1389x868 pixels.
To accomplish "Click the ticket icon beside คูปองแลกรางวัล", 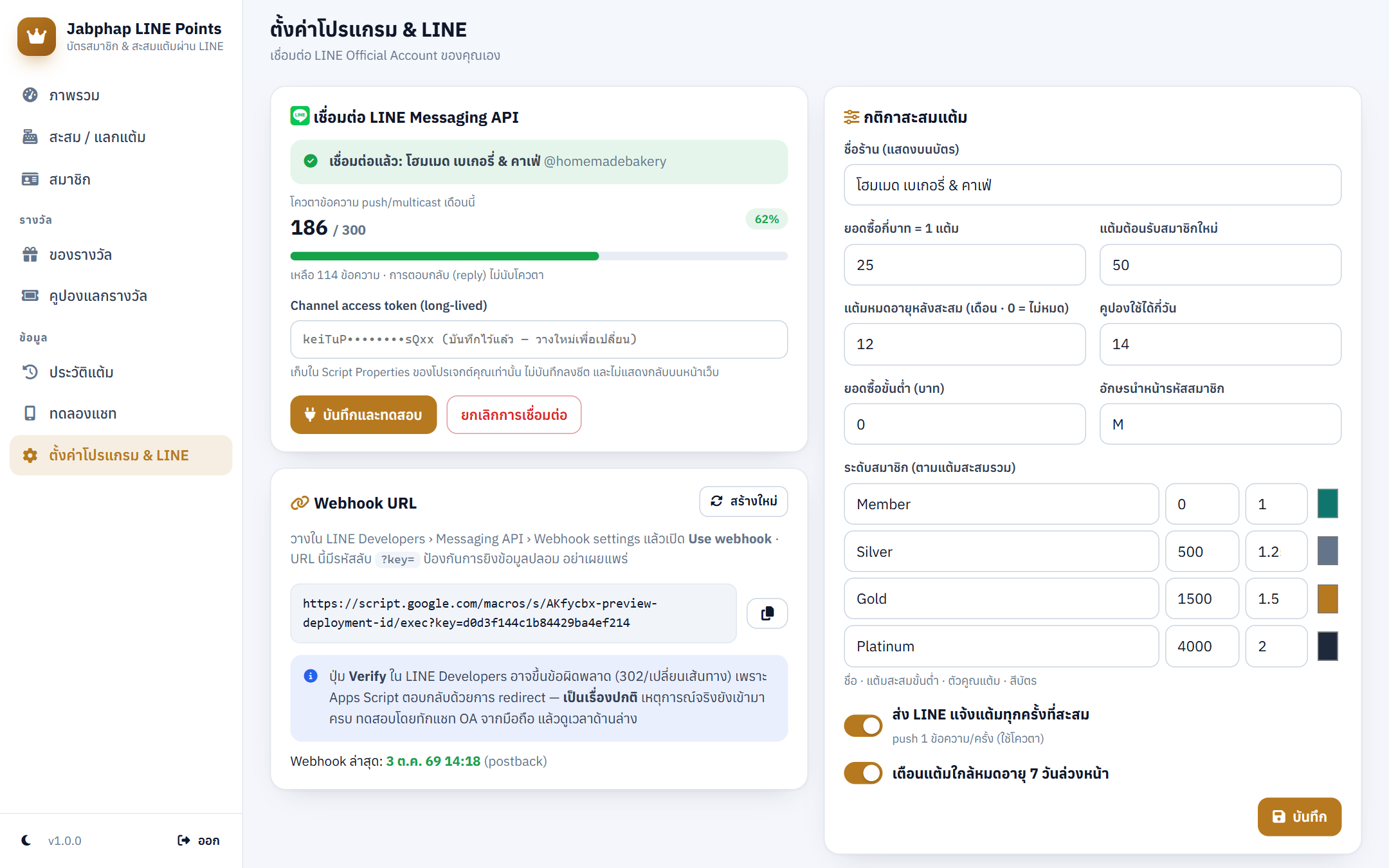I will click(x=30, y=296).
